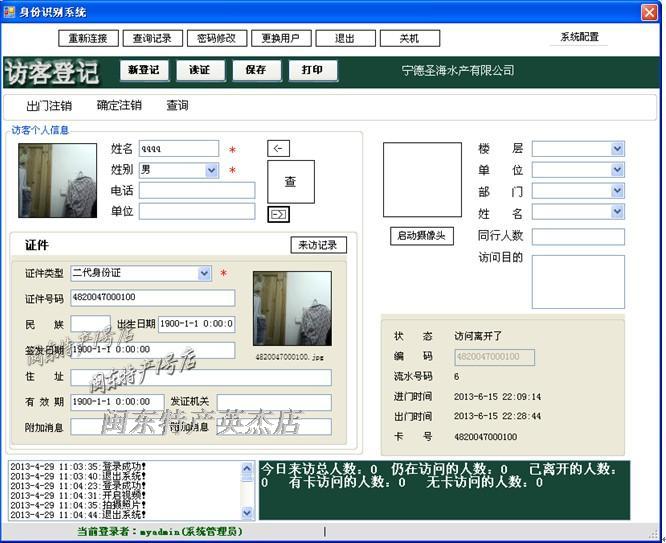The image size is (666, 543).
Task: Click the visitor 姓名 input field
Action: click(179, 149)
